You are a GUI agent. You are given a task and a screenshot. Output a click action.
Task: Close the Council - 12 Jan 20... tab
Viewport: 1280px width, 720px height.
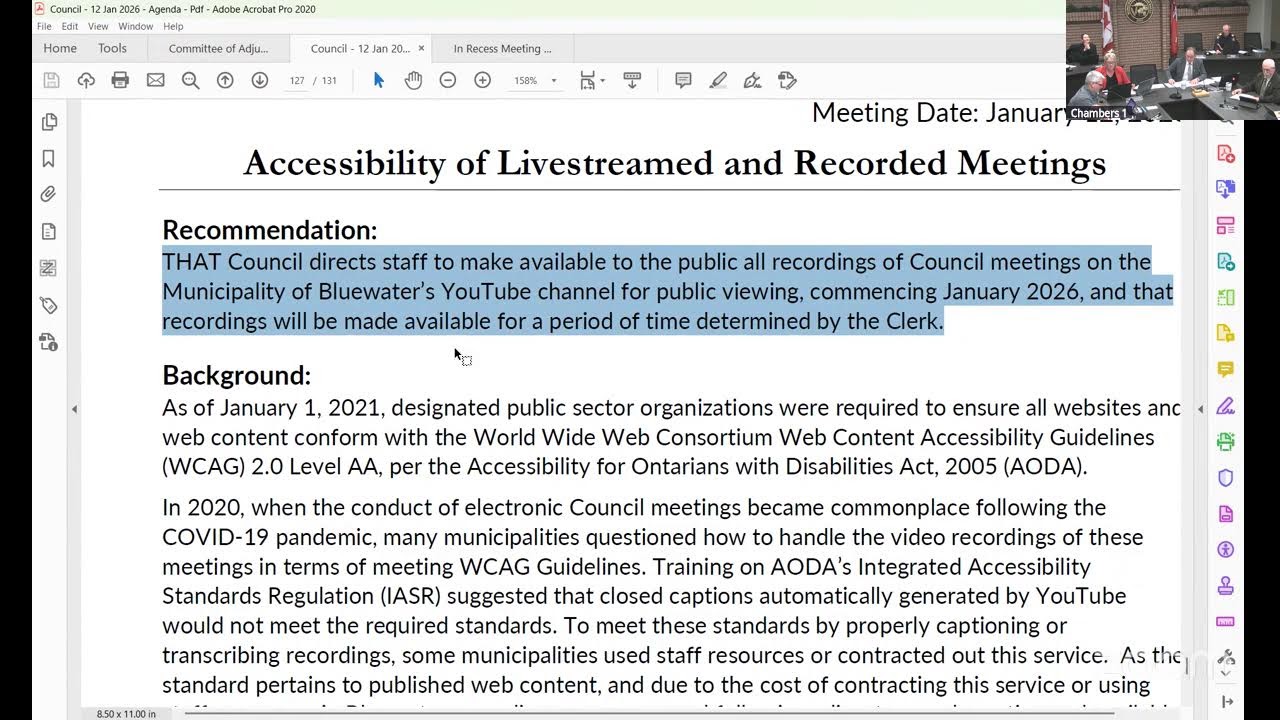[x=421, y=48]
